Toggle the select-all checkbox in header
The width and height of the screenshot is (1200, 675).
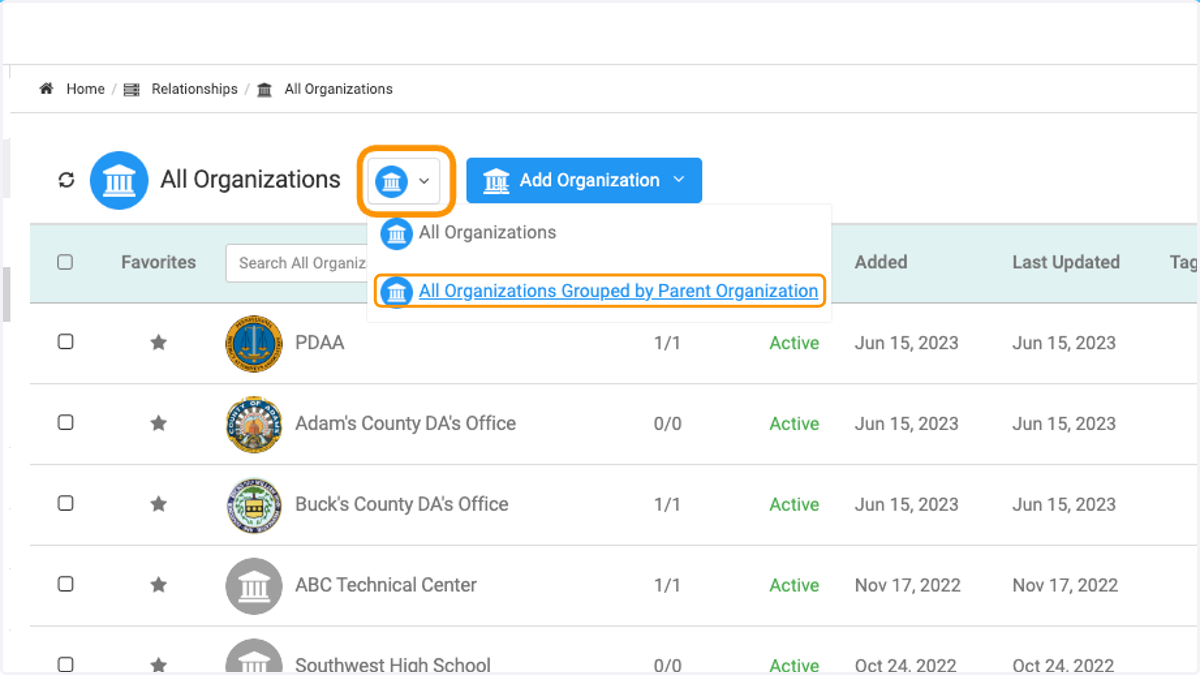pyautogui.click(x=65, y=262)
